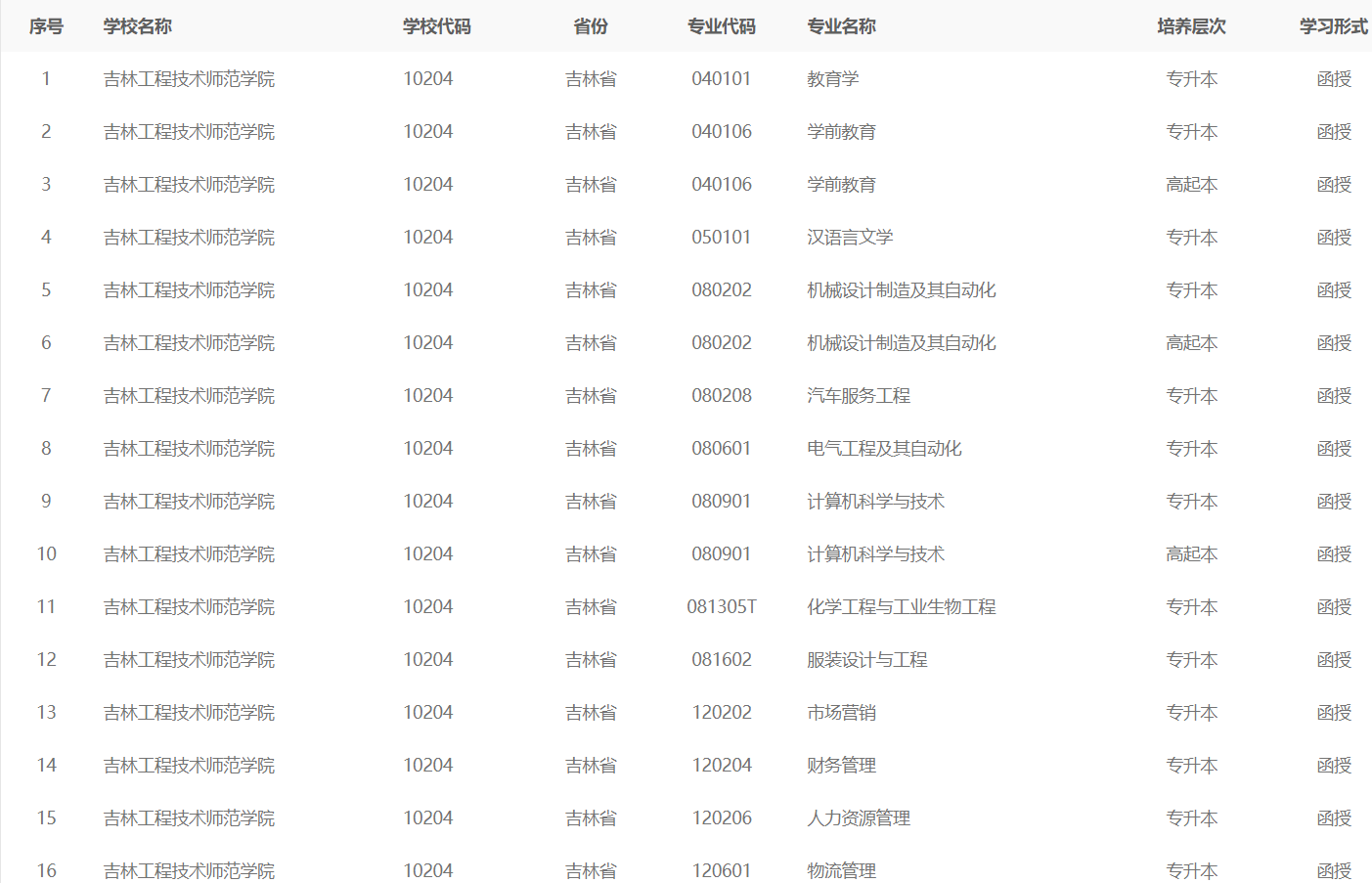The width and height of the screenshot is (1372, 883).
Task: Click 函授 study form in row 8
Action: 1334,449
